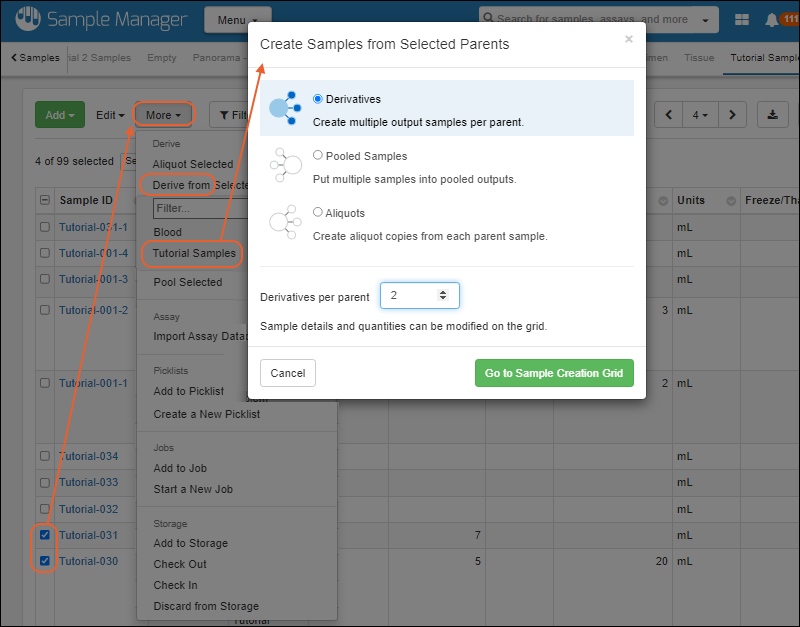This screenshot has width=800, height=627.
Task: Choose Add to Picklist menu item
Action: tap(188, 391)
